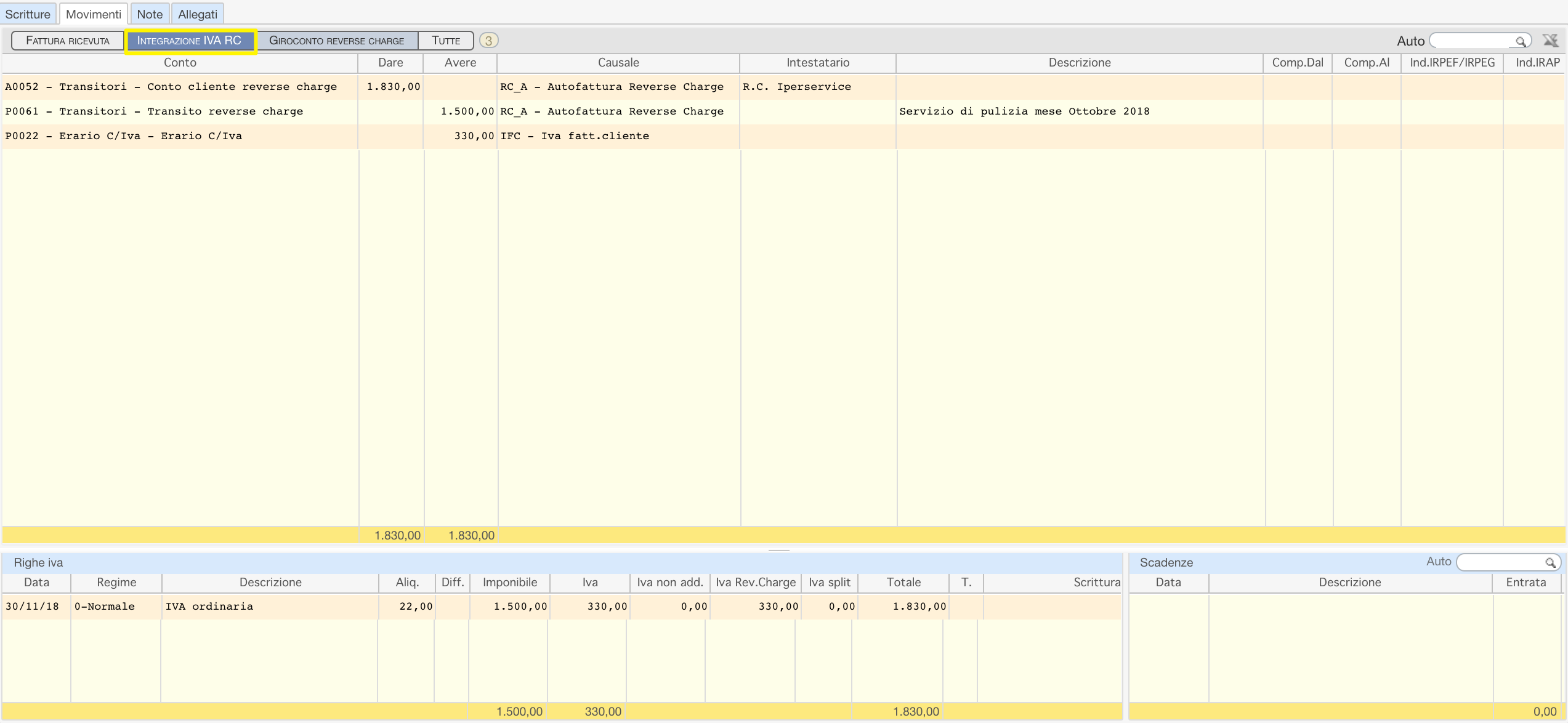The height and width of the screenshot is (723, 1568).
Task: Show Fattura ricevuta movements
Action: pyautogui.click(x=68, y=41)
